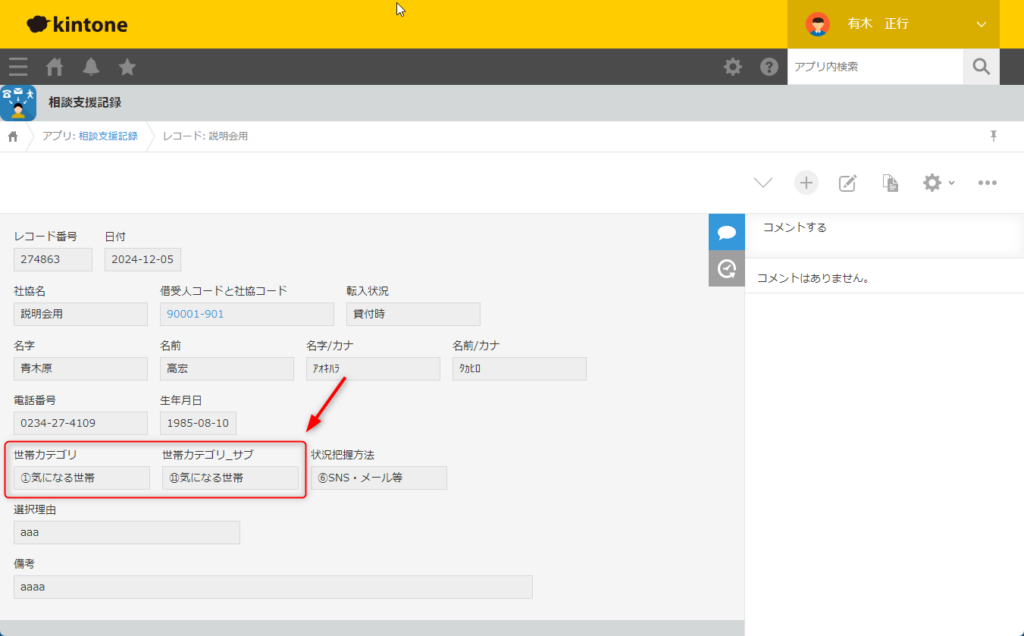
Task: Switch to the change history tab
Action: 727,268
